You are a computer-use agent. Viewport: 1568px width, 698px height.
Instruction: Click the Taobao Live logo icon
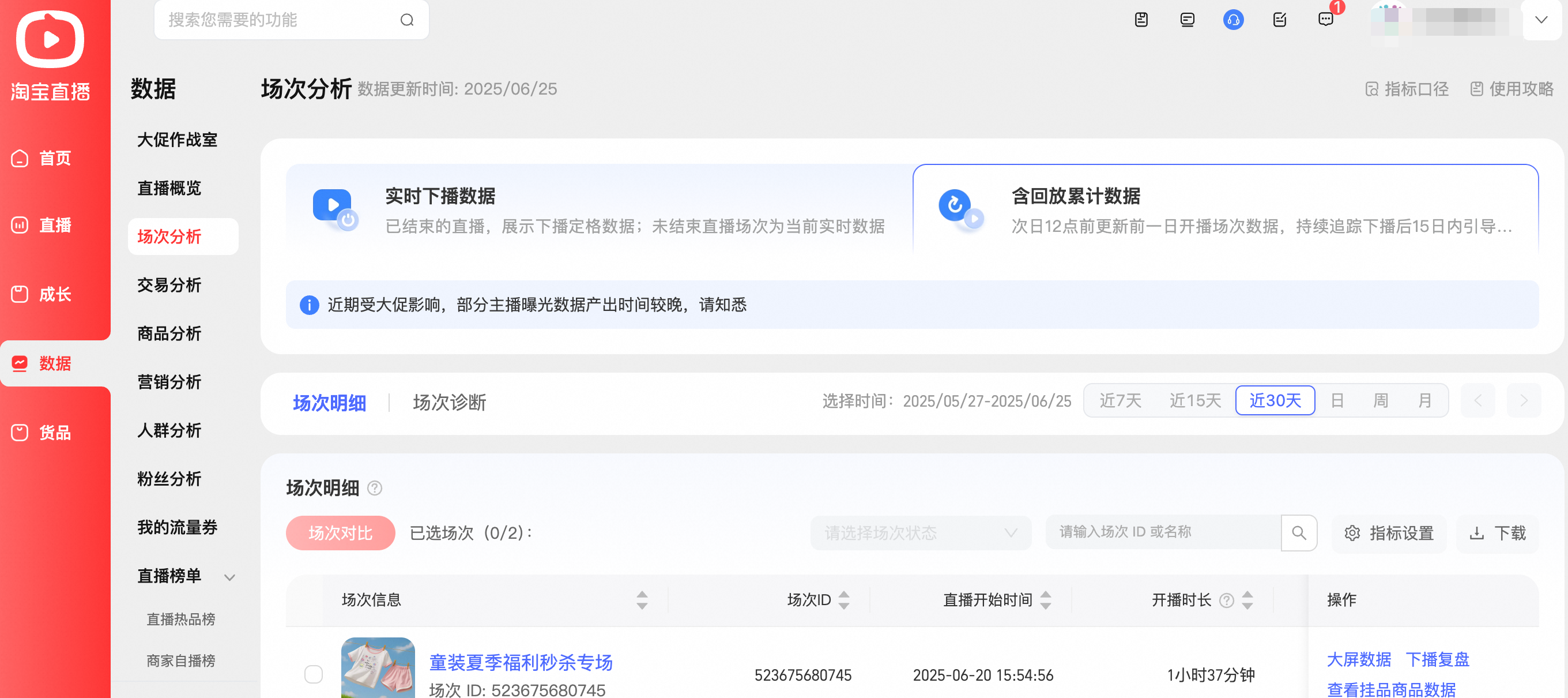(x=50, y=39)
